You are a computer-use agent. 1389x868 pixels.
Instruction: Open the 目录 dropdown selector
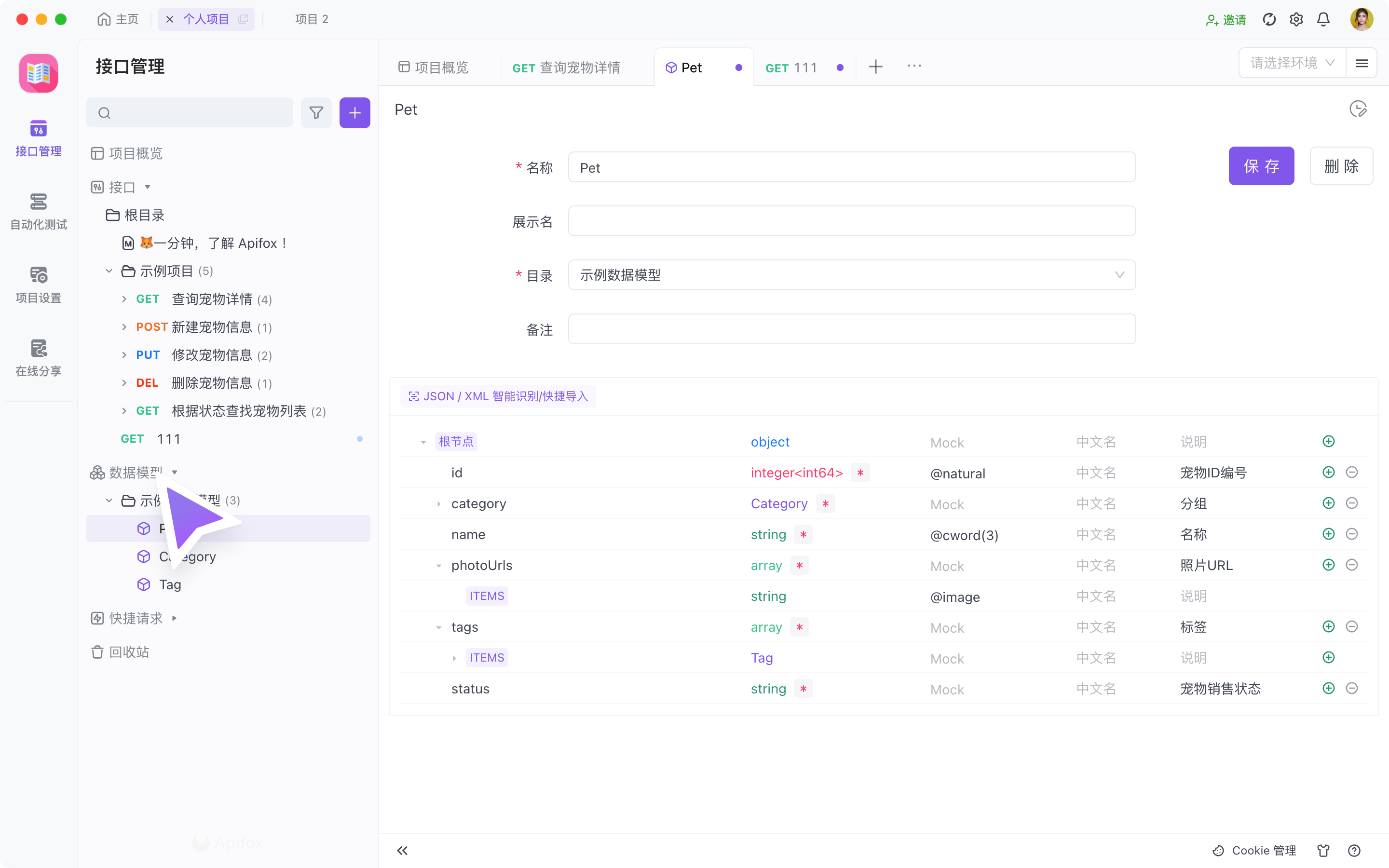pyautogui.click(x=851, y=275)
